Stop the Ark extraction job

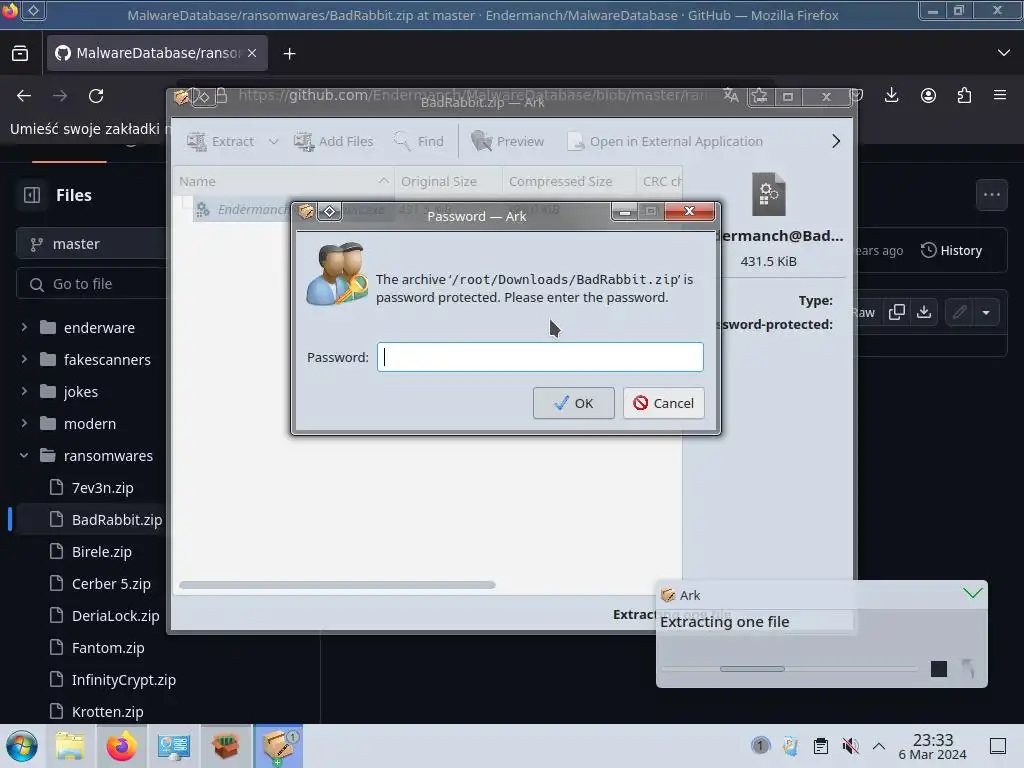[x=938, y=669]
